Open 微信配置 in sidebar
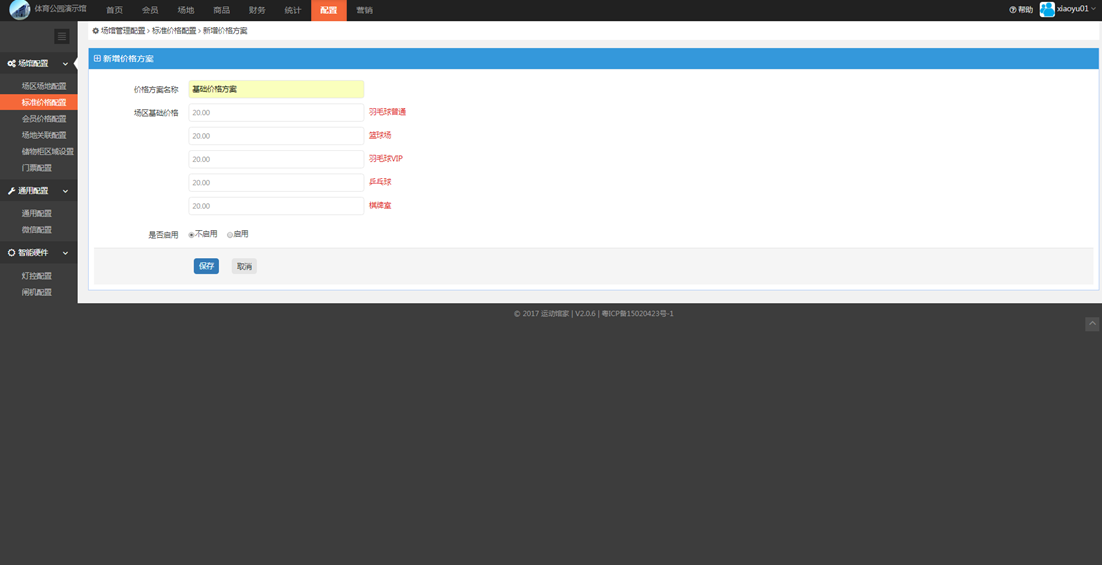1102x565 pixels. tap(39, 230)
